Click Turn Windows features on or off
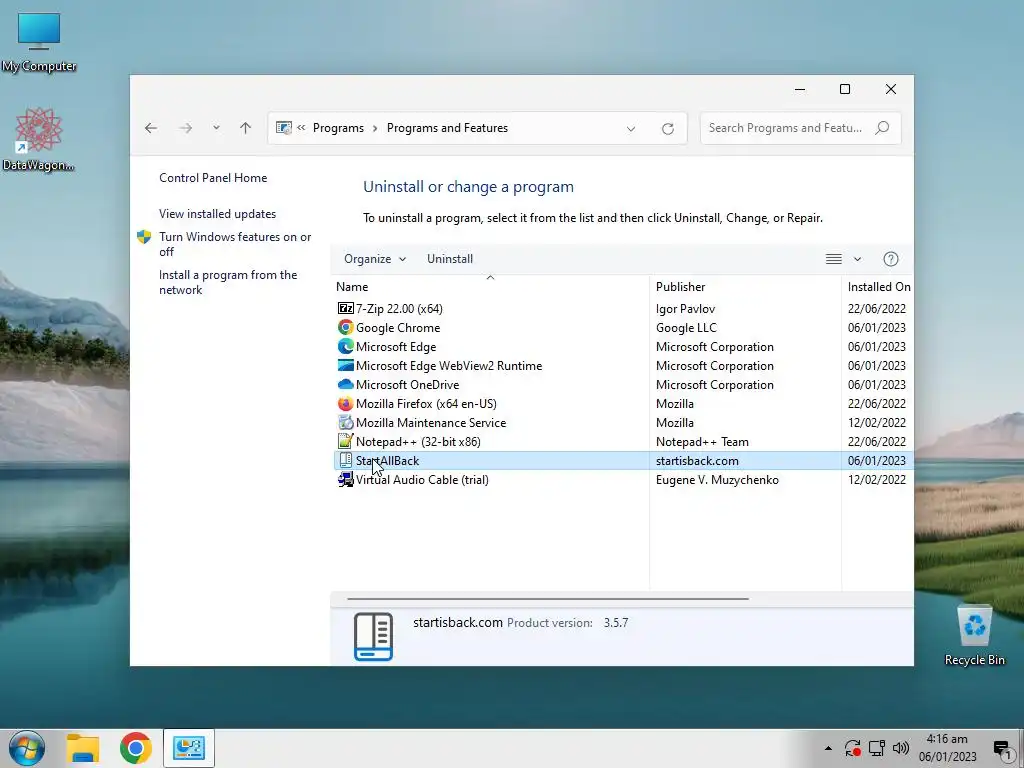 (x=235, y=244)
